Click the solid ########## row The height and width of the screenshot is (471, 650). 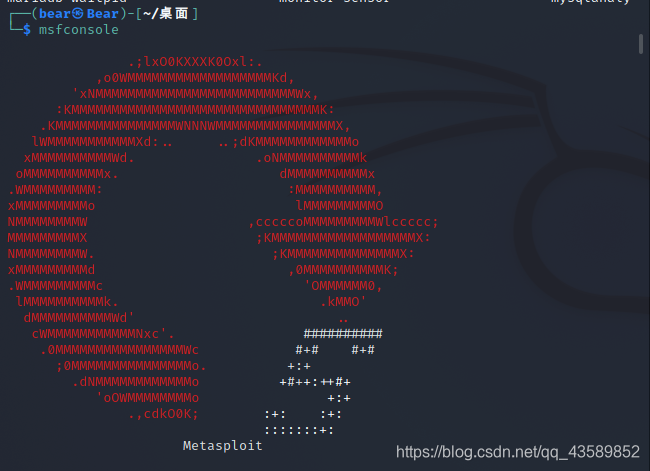point(343,333)
